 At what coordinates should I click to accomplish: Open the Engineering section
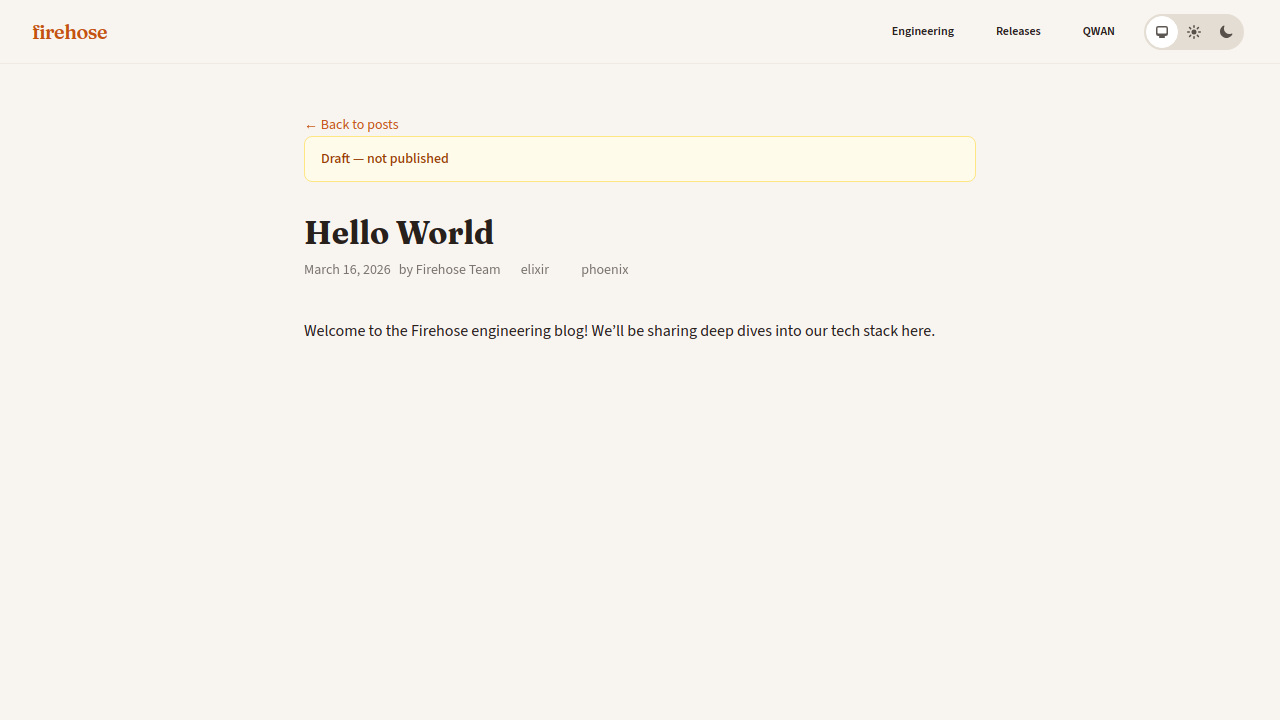(x=922, y=31)
